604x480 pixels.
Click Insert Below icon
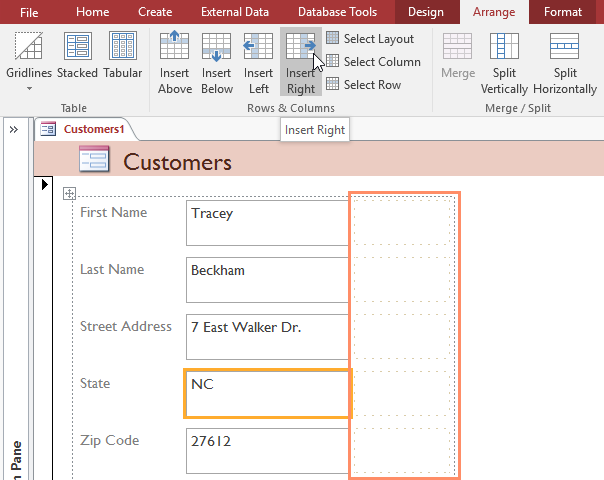pyautogui.click(x=216, y=46)
